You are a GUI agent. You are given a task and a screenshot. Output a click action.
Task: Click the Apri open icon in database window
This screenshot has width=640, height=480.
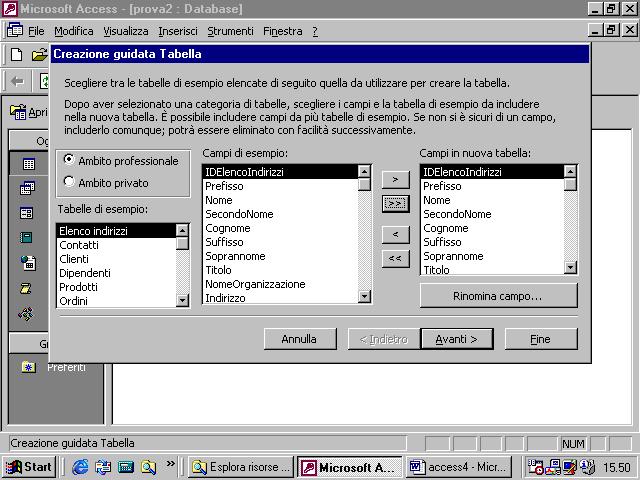coord(18,112)
